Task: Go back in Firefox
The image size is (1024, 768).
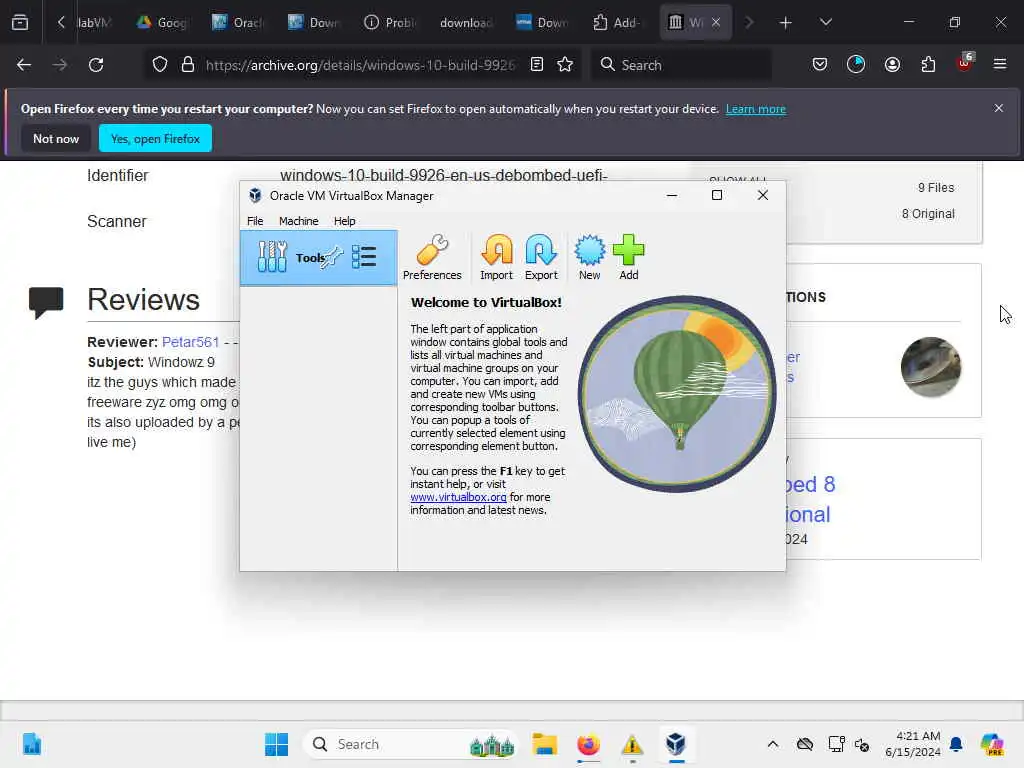Action: click(24, 65)
